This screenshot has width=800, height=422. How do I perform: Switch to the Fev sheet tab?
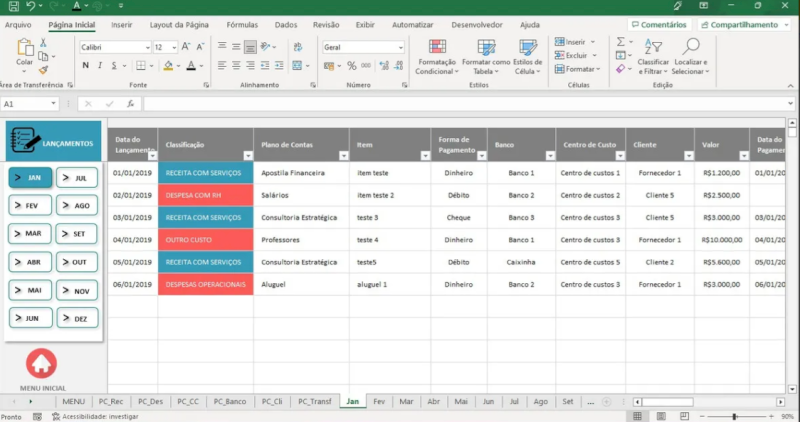pyautogui.click(x=379, y=401)
